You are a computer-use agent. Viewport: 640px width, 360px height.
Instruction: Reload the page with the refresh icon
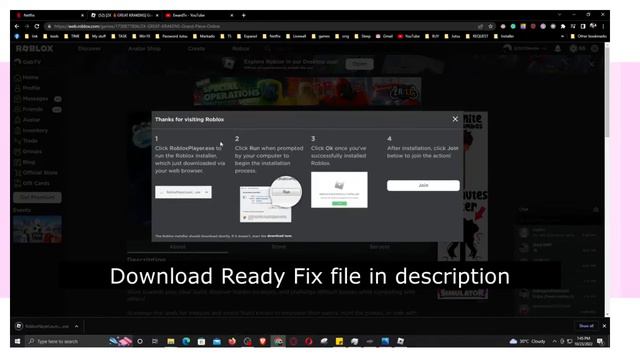coord(37,26)
